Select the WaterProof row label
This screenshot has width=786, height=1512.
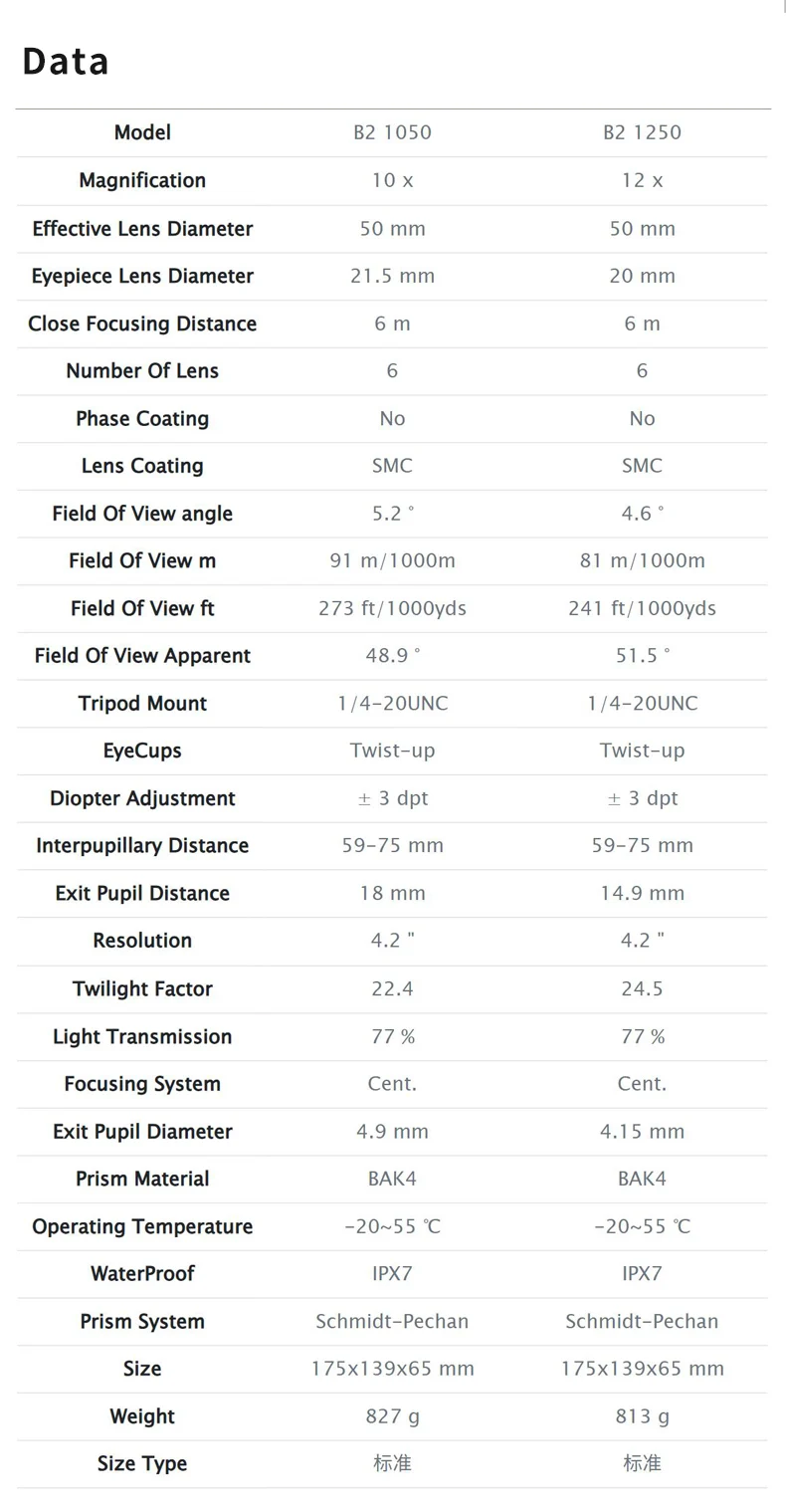(142, 1273)
